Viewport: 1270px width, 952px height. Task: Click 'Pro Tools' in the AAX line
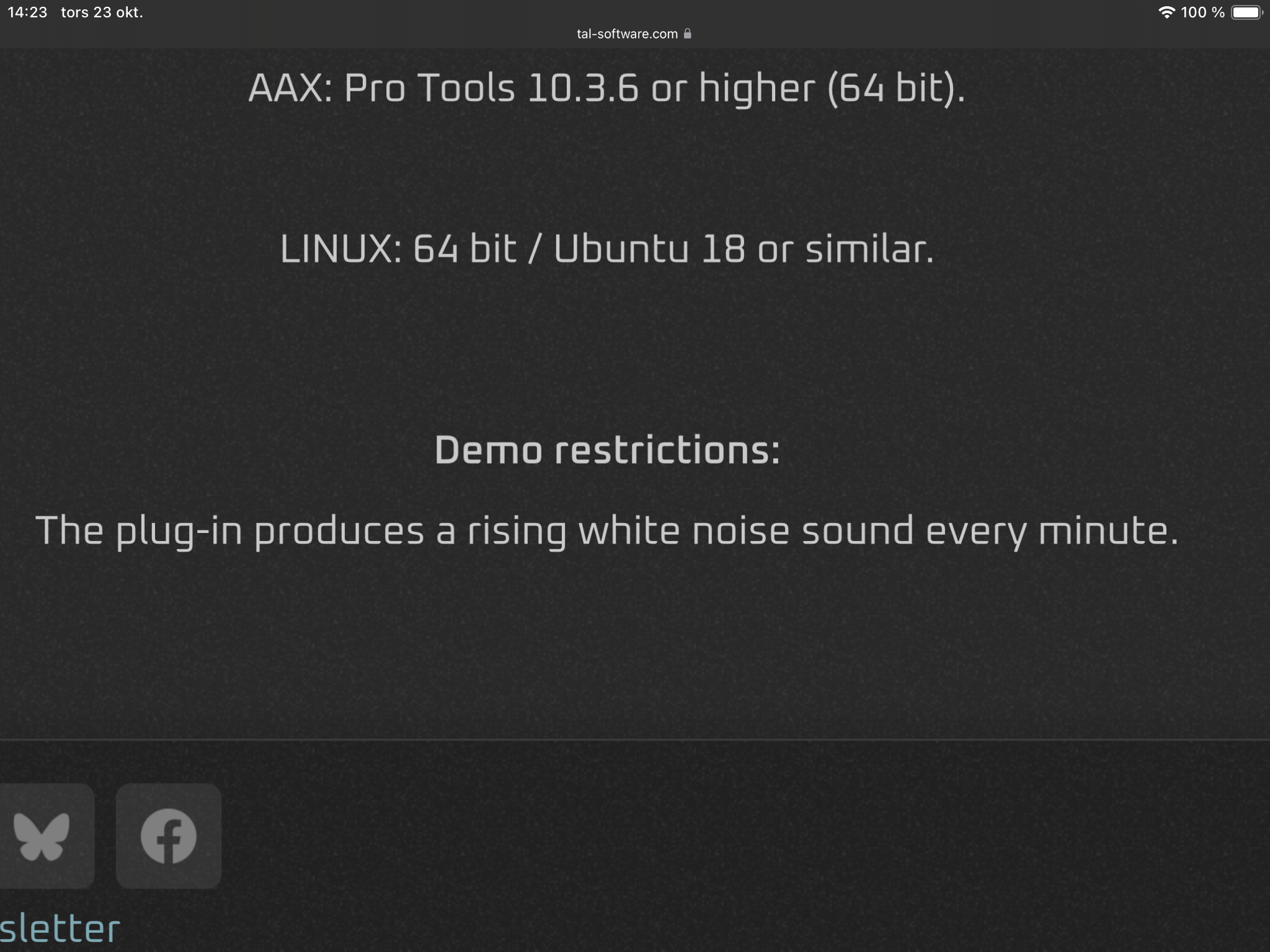[x=429, y=88]
